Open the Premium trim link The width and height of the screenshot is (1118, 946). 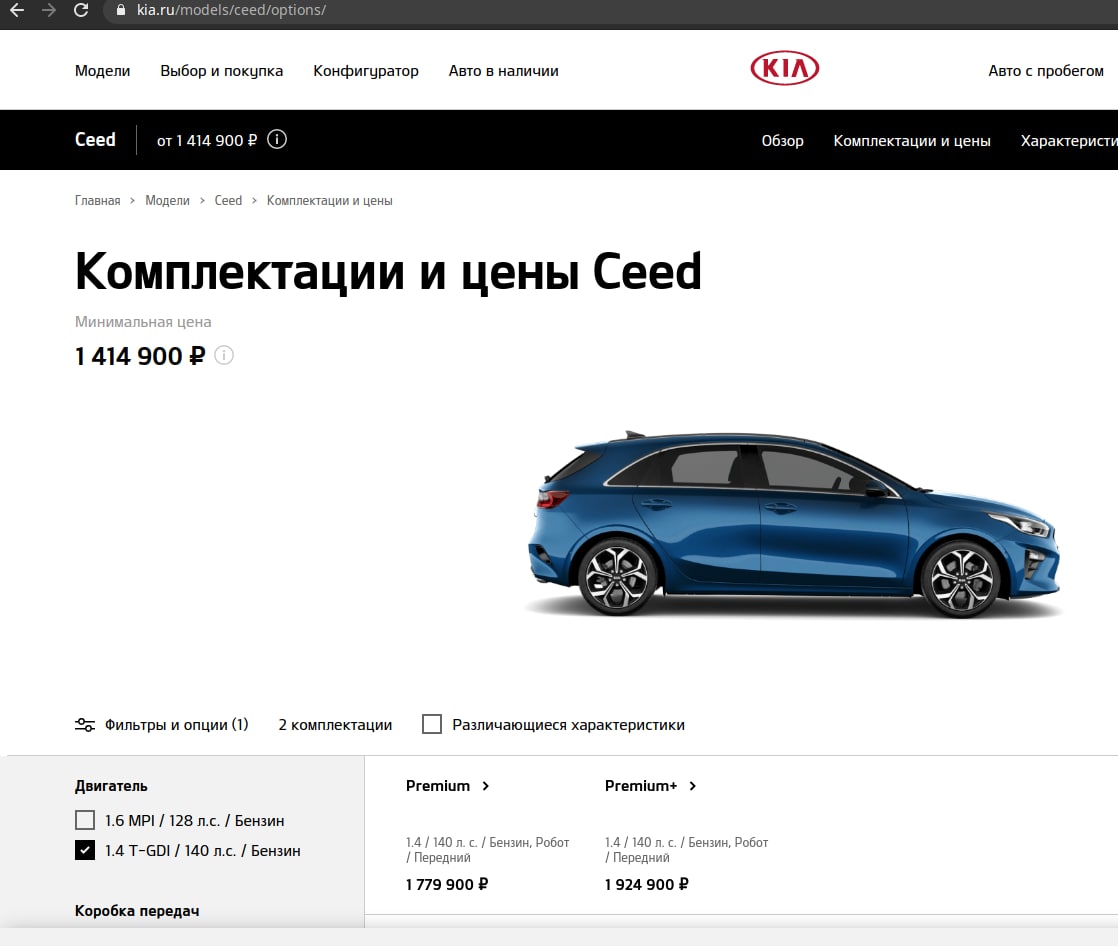click(438, 786)
